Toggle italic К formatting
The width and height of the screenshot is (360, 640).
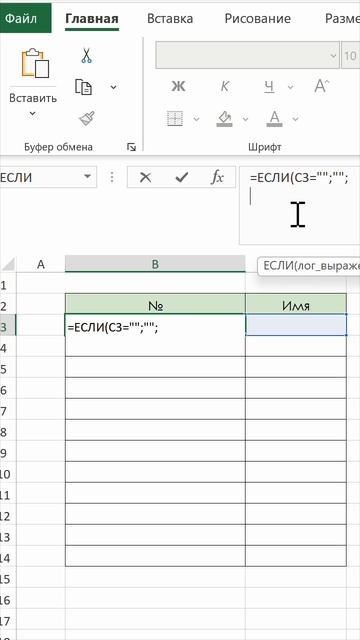coord(224,86)
